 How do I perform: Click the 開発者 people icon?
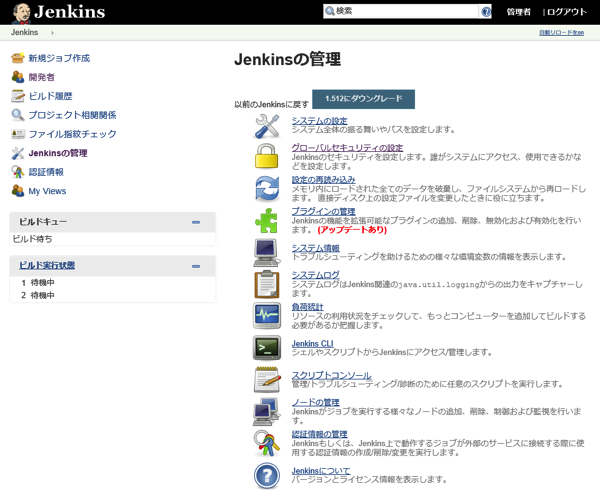(x=18, y=77)
